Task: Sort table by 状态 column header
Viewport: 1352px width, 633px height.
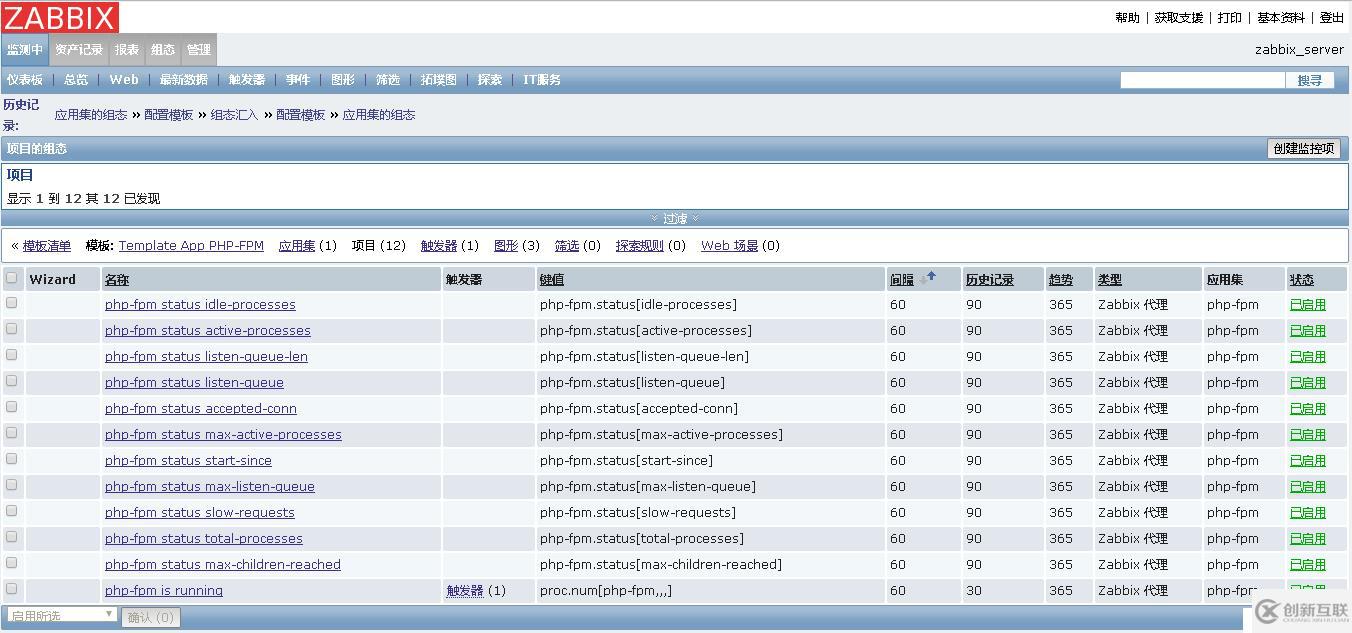Action: pos(1302,280)
